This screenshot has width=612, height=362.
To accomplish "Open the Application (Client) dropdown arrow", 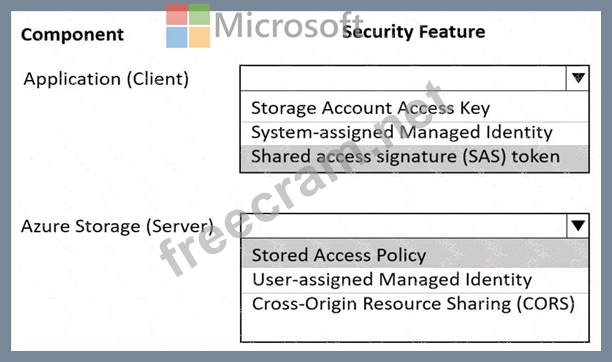I will 578,78.
